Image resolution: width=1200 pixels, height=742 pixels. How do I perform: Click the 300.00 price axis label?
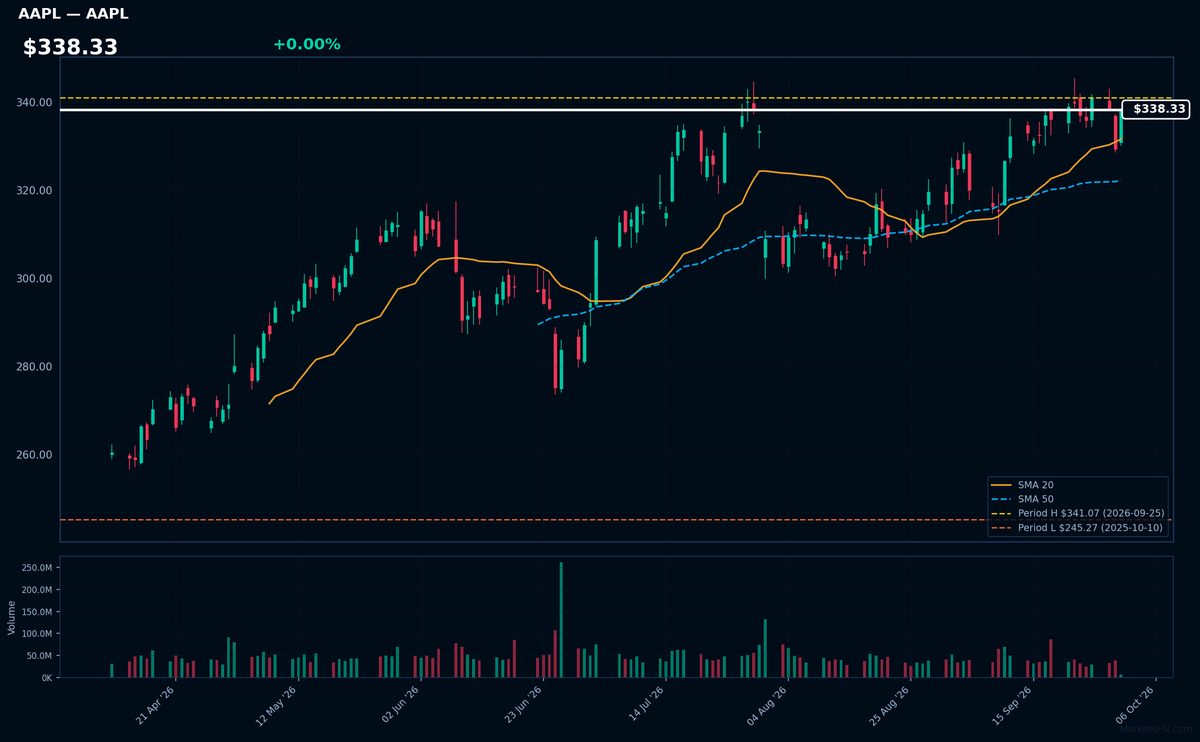tap(34, 278)
